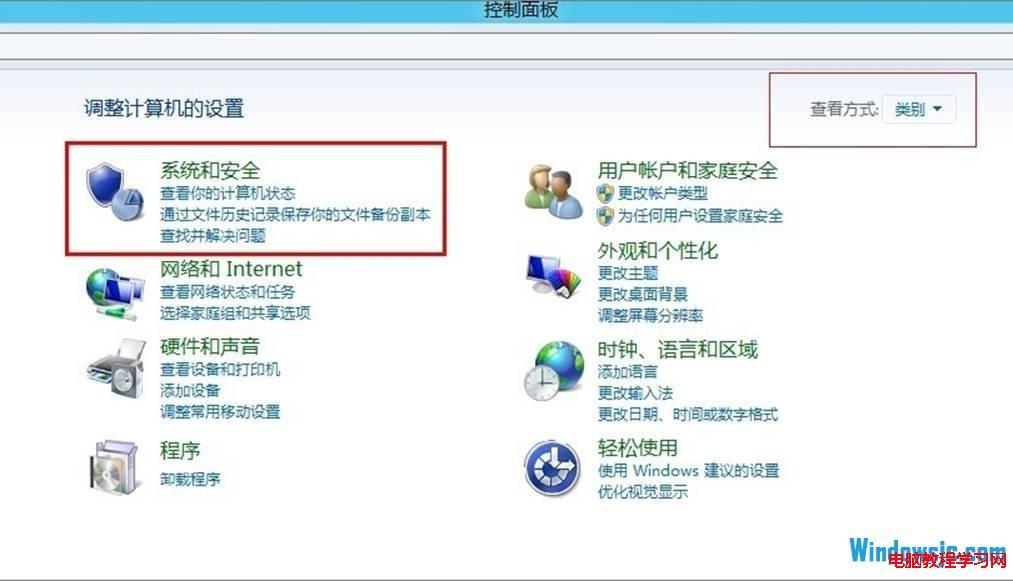
Task: Open the System and Security shield icon
Action: click(x=114, y=192)
